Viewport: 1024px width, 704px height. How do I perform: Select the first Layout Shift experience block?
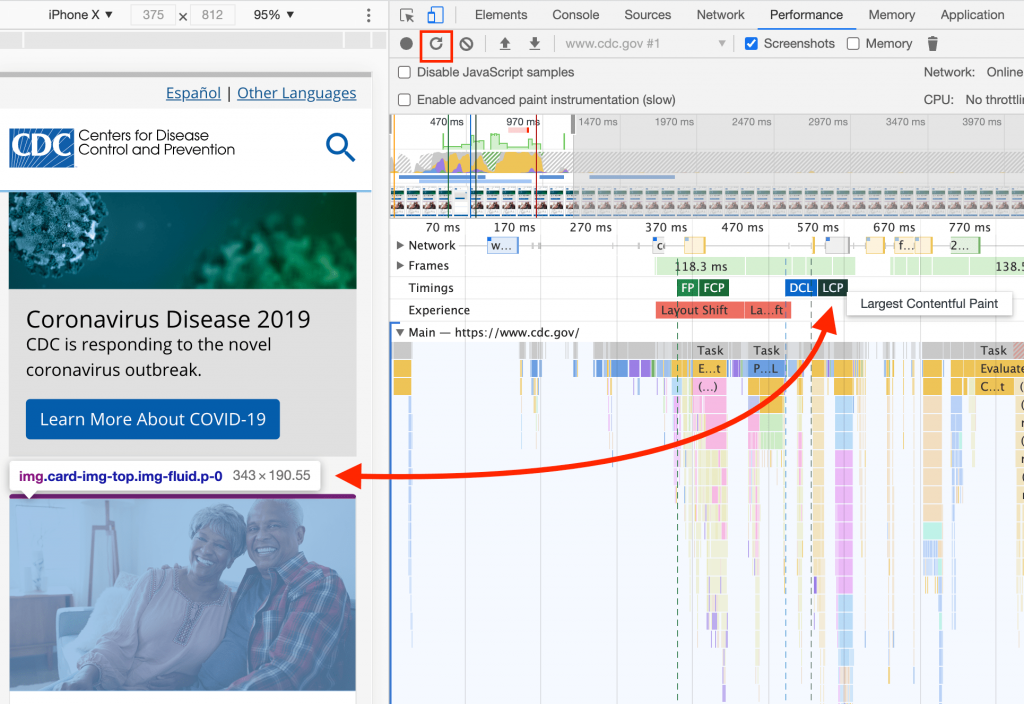(699, 310)
